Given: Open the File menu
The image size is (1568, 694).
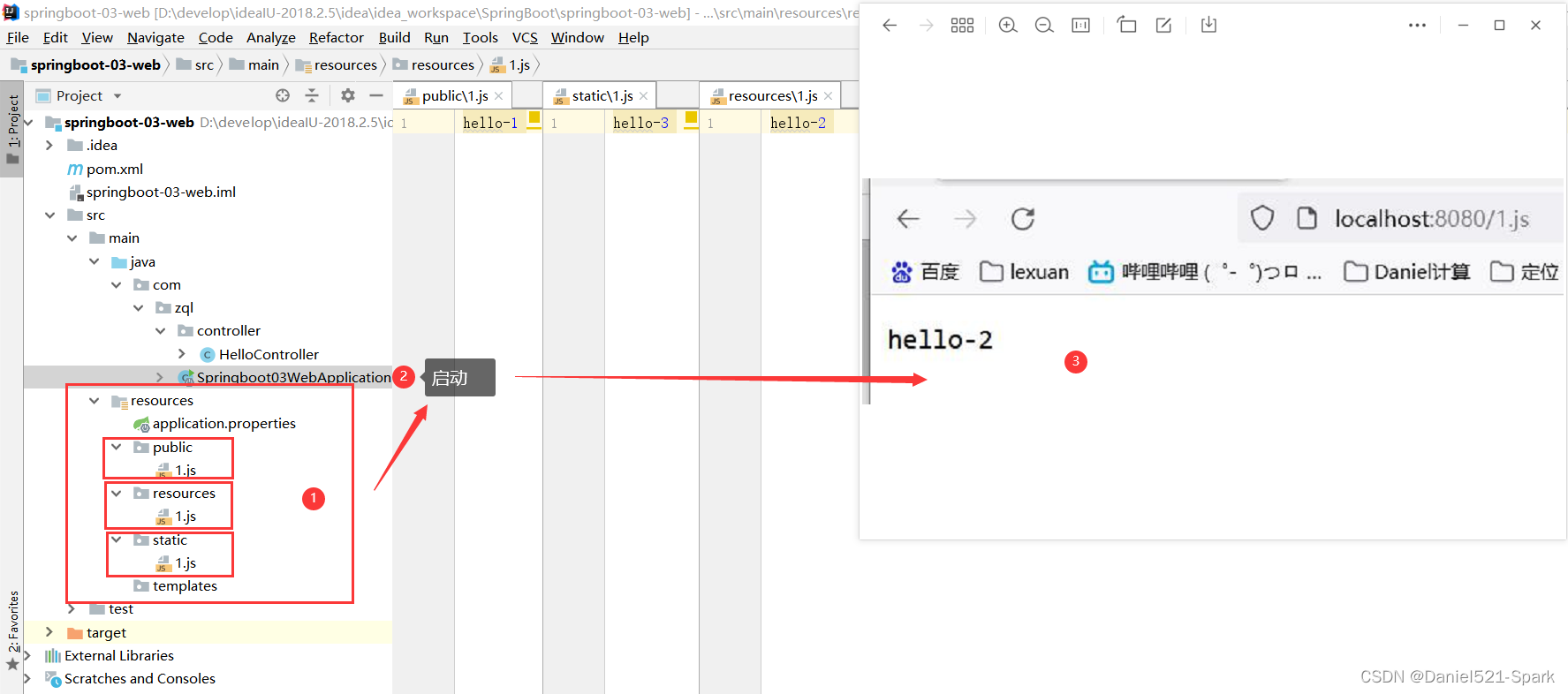Looking at the screenshot, I should click(18, 37).
